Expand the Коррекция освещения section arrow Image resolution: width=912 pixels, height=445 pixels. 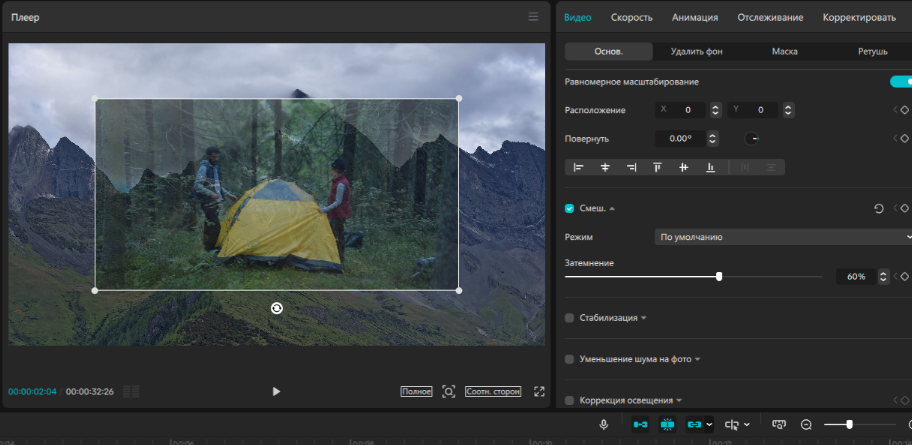pyautogui.click(x=678, y=401)
